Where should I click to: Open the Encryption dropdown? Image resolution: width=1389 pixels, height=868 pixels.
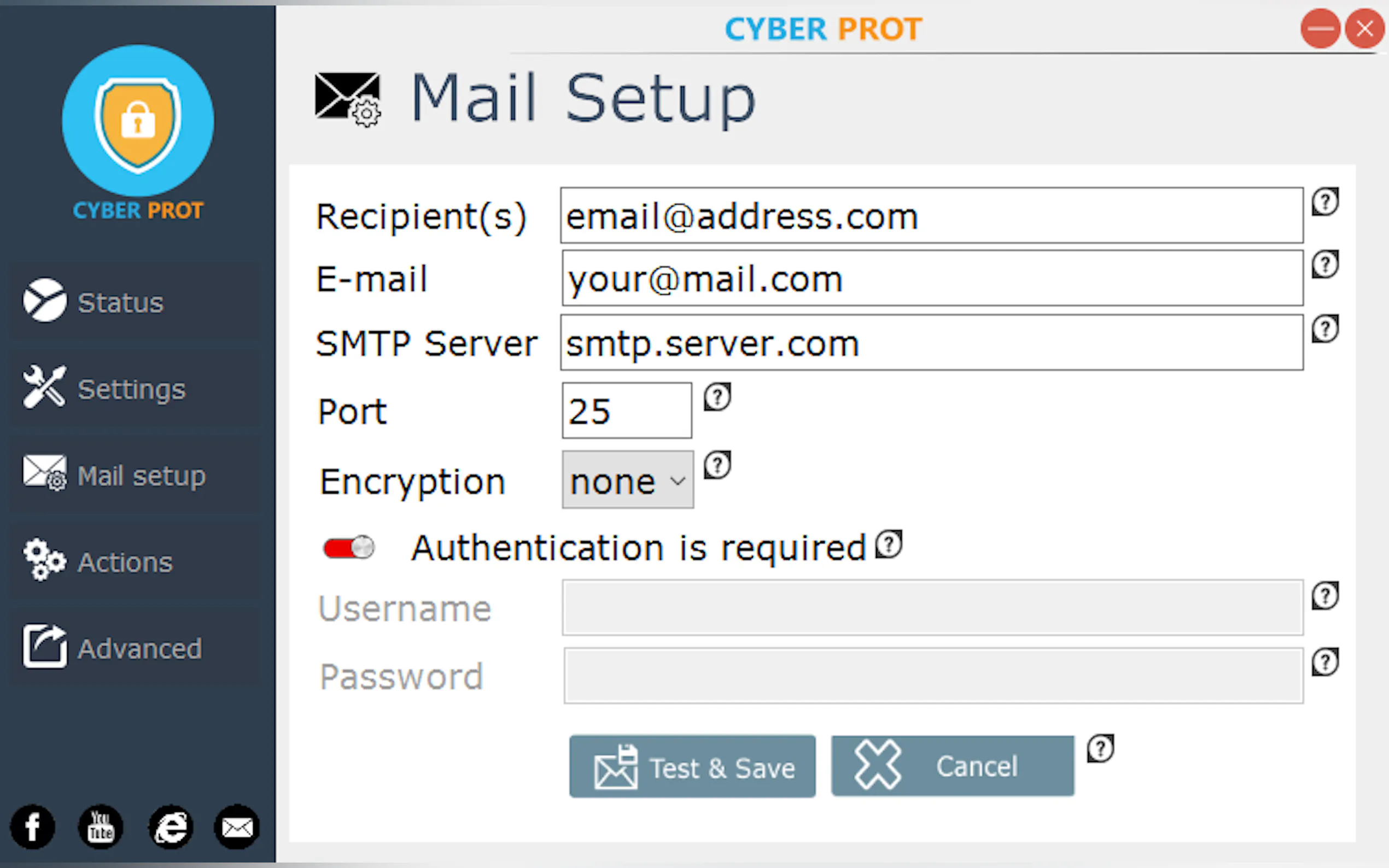click(x=628, y=480)
